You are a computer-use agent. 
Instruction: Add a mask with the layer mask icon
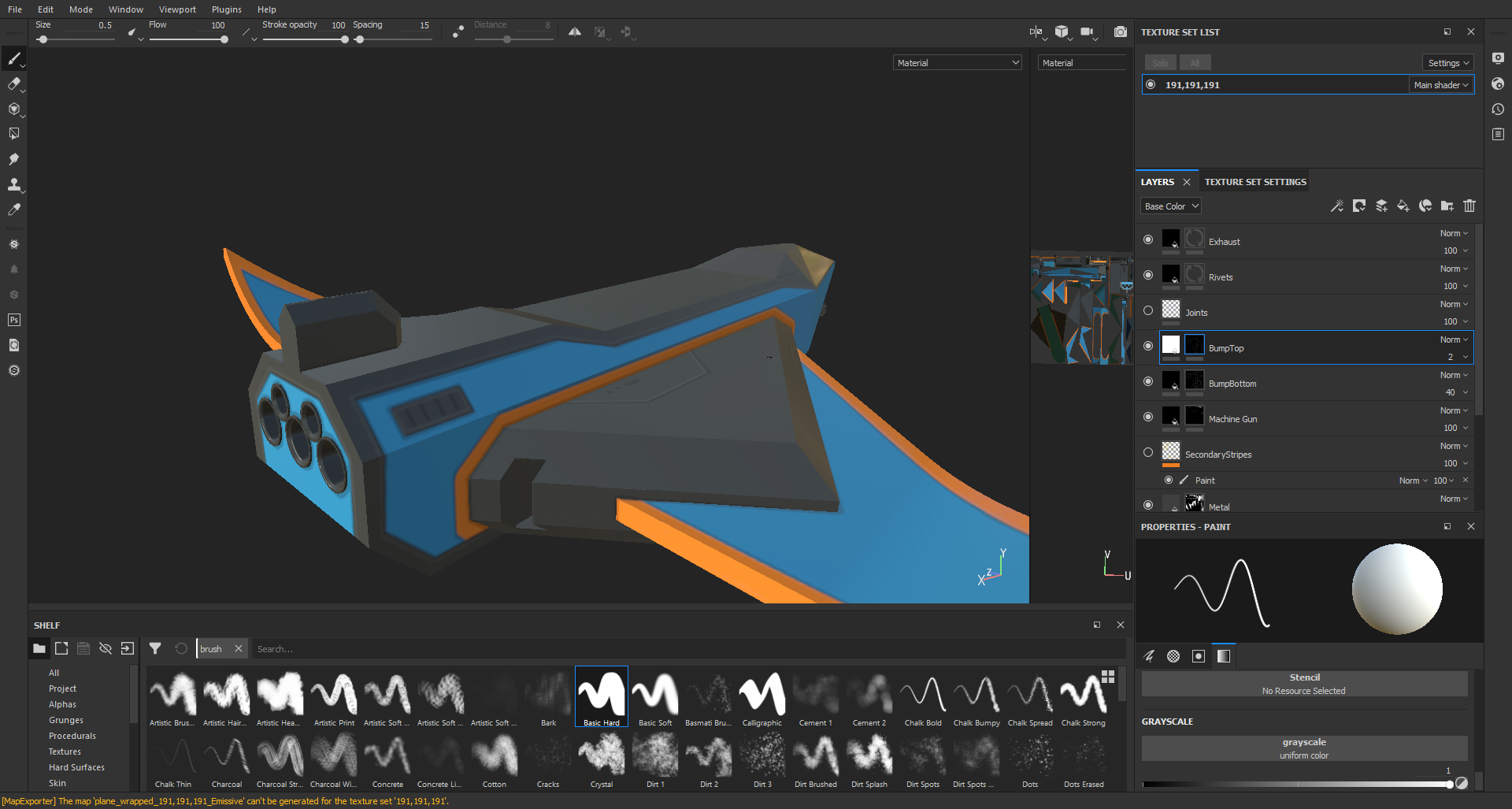(x=1359, y=206)
